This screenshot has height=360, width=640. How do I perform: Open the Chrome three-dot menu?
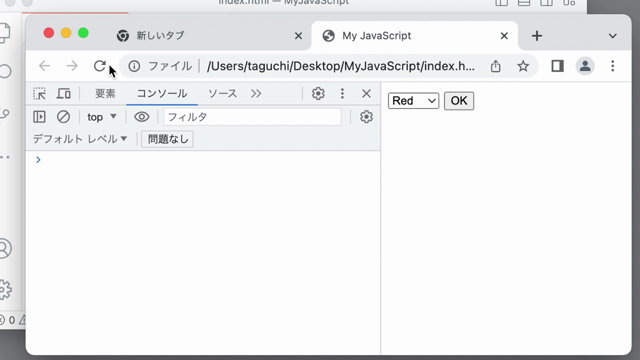[x=613, y=66]
